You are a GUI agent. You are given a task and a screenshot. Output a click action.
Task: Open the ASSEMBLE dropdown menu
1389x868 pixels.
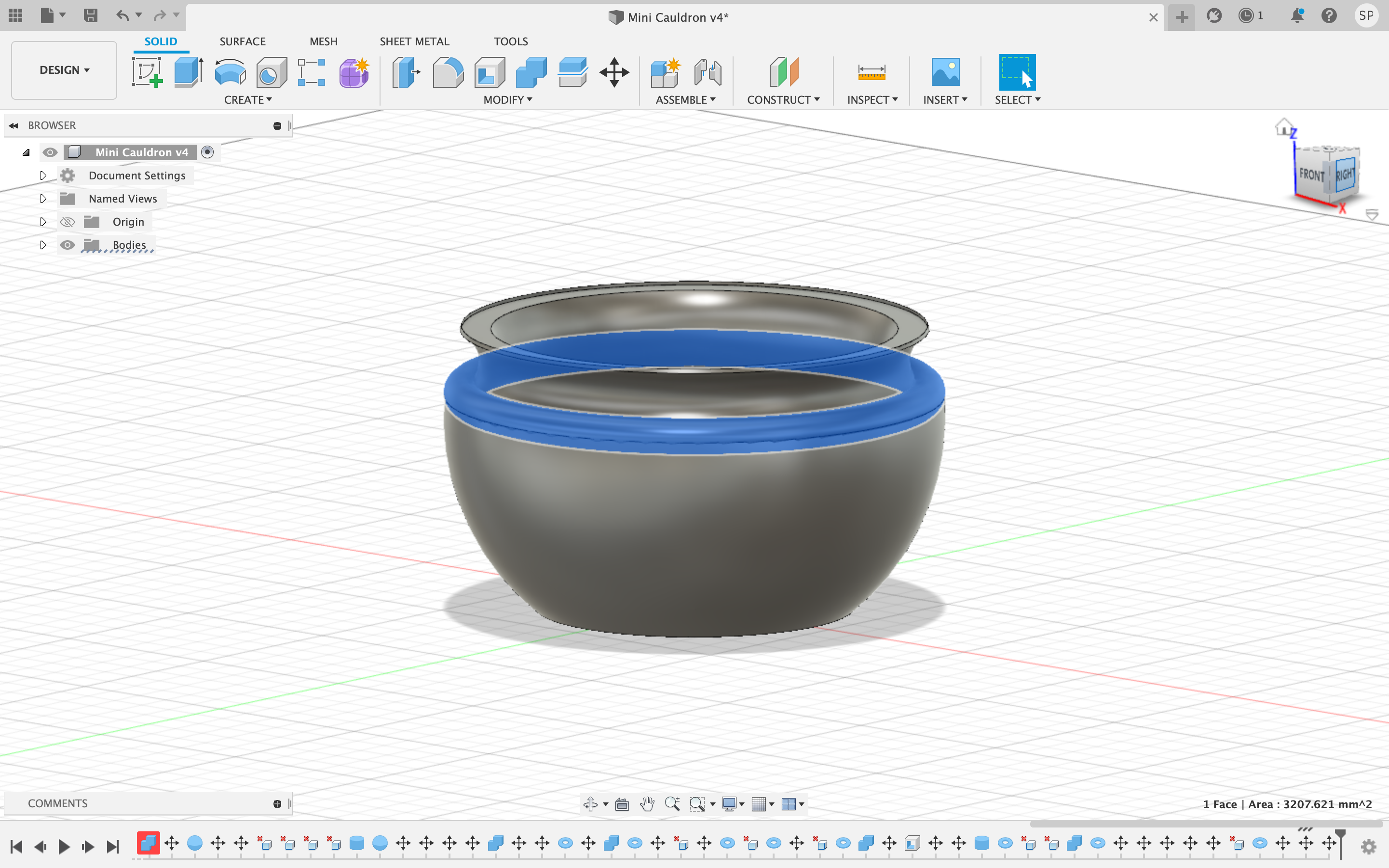pyautogui.click(x=685, y=99)
